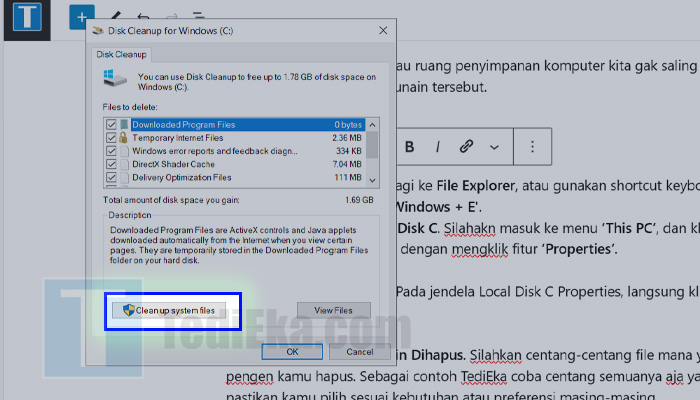
Task: Select Windows error reports row text
Action: tap(215, 151)
